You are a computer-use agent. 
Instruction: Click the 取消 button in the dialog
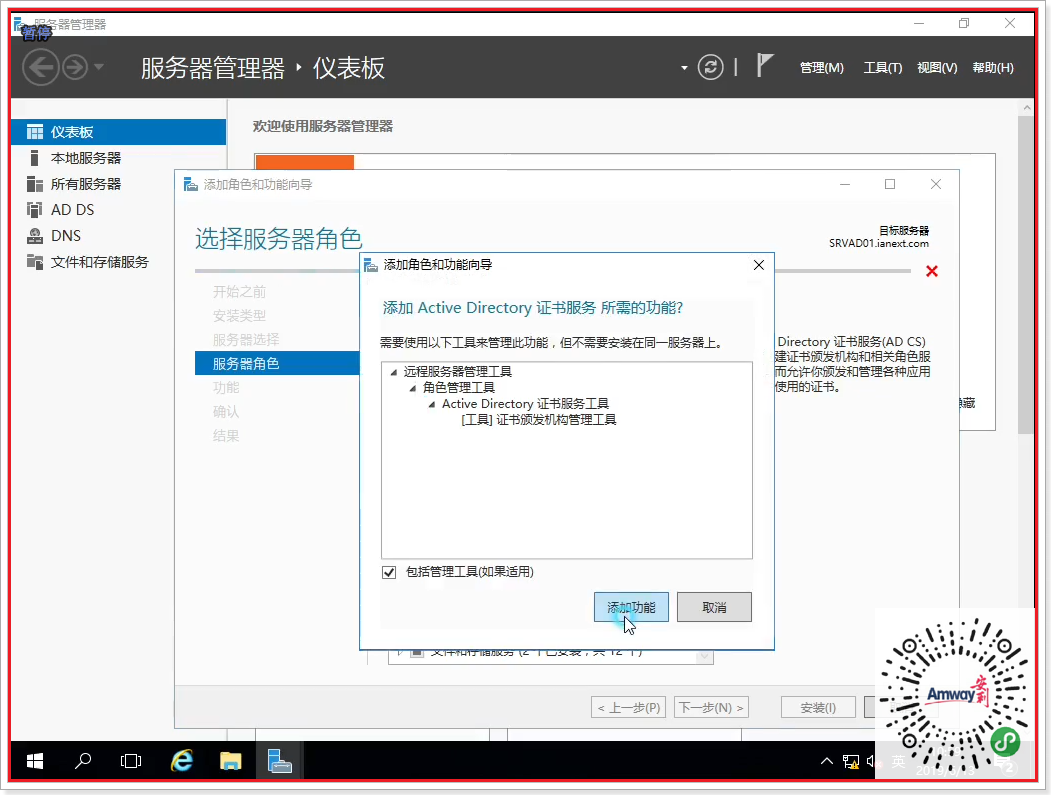coord(714,607)
